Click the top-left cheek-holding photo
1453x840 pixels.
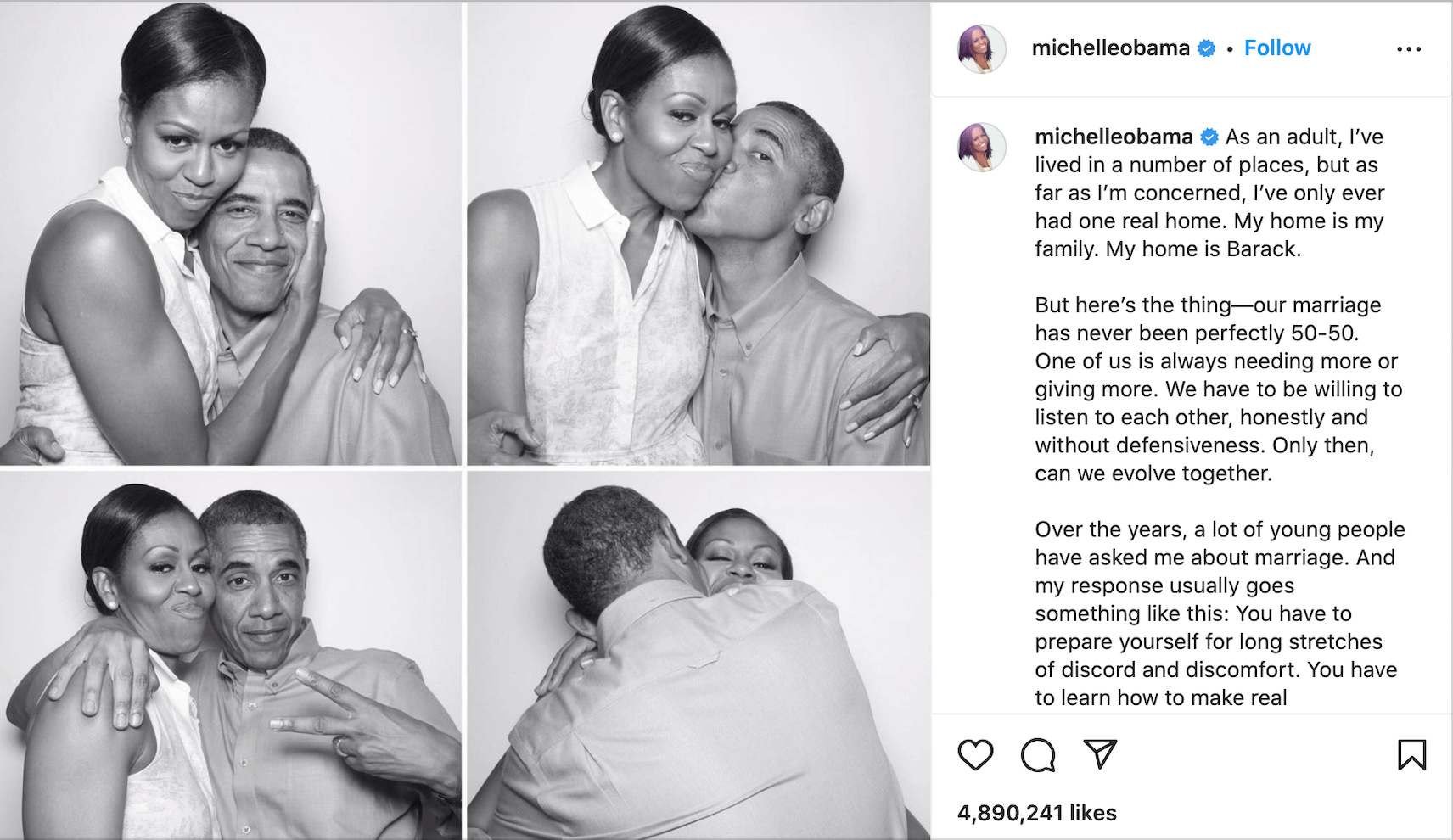pyautogui.click(x=230, y=233)
